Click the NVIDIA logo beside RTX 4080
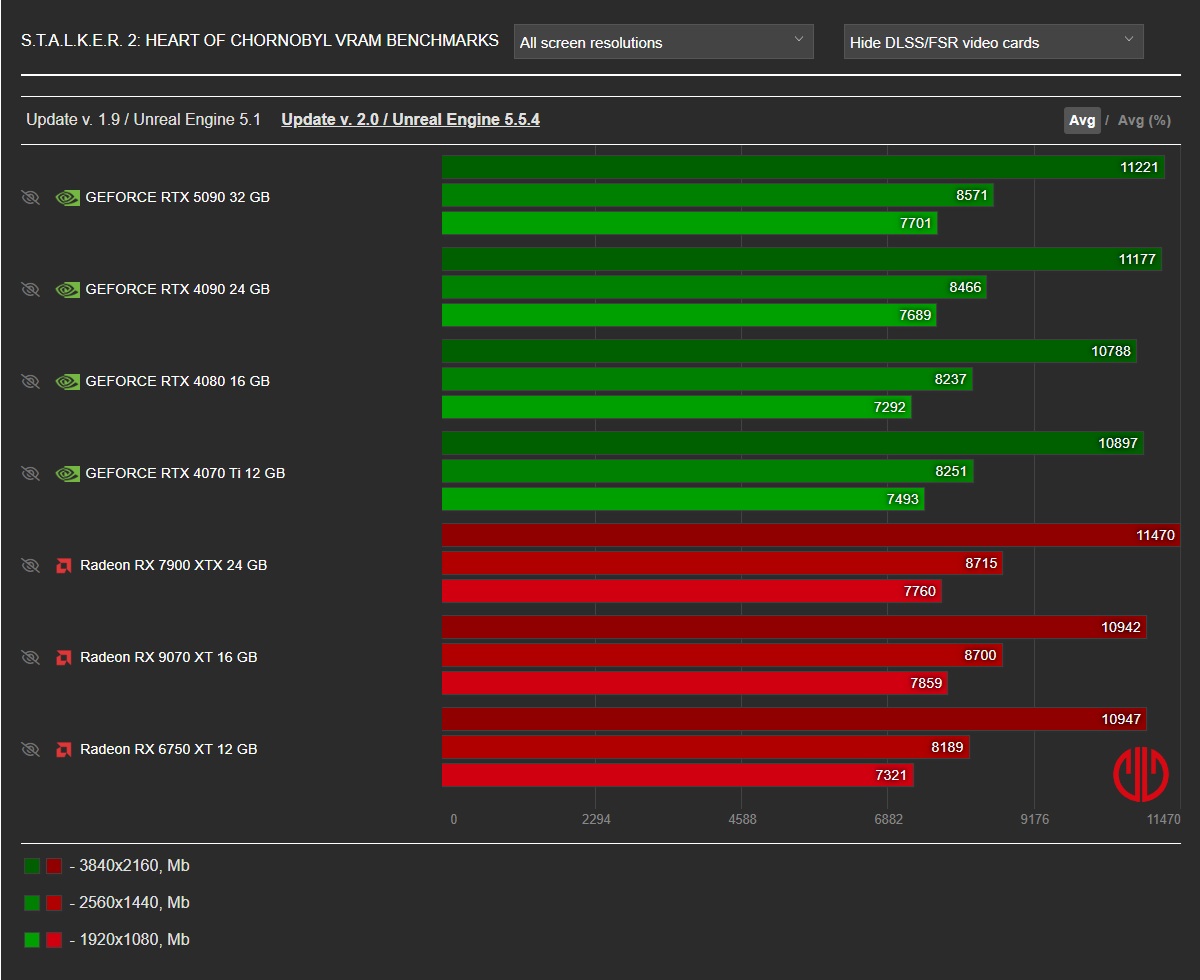 pos(67,381)
